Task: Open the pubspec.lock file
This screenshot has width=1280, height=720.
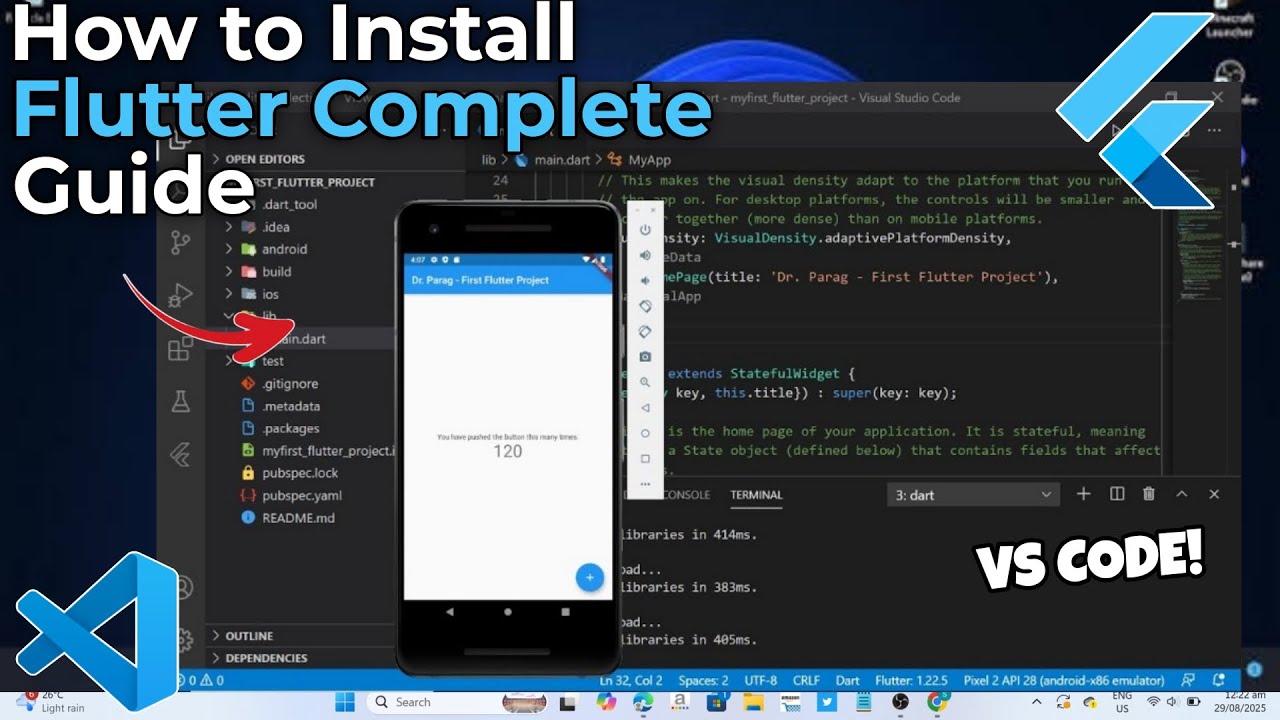Action: (x=300, y=473)
